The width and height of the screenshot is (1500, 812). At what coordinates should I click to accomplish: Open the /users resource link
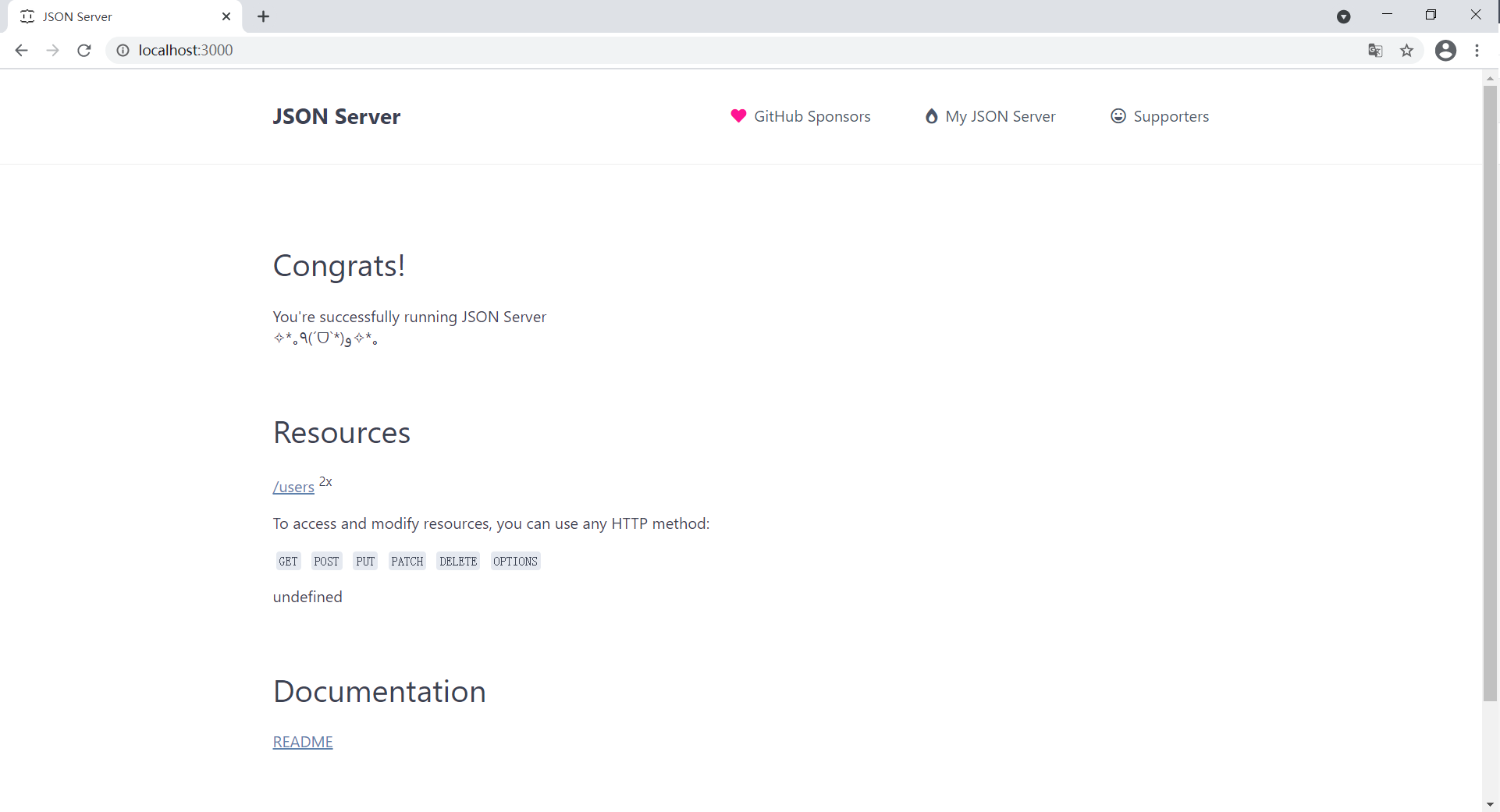tap(293, 487)
